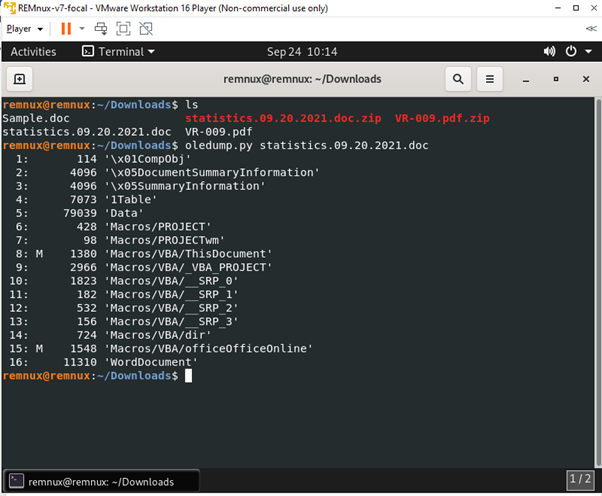The width and height of the screenshot is (602, 496).
Task: Open the Terminal application menu
Action: point(118,51)
